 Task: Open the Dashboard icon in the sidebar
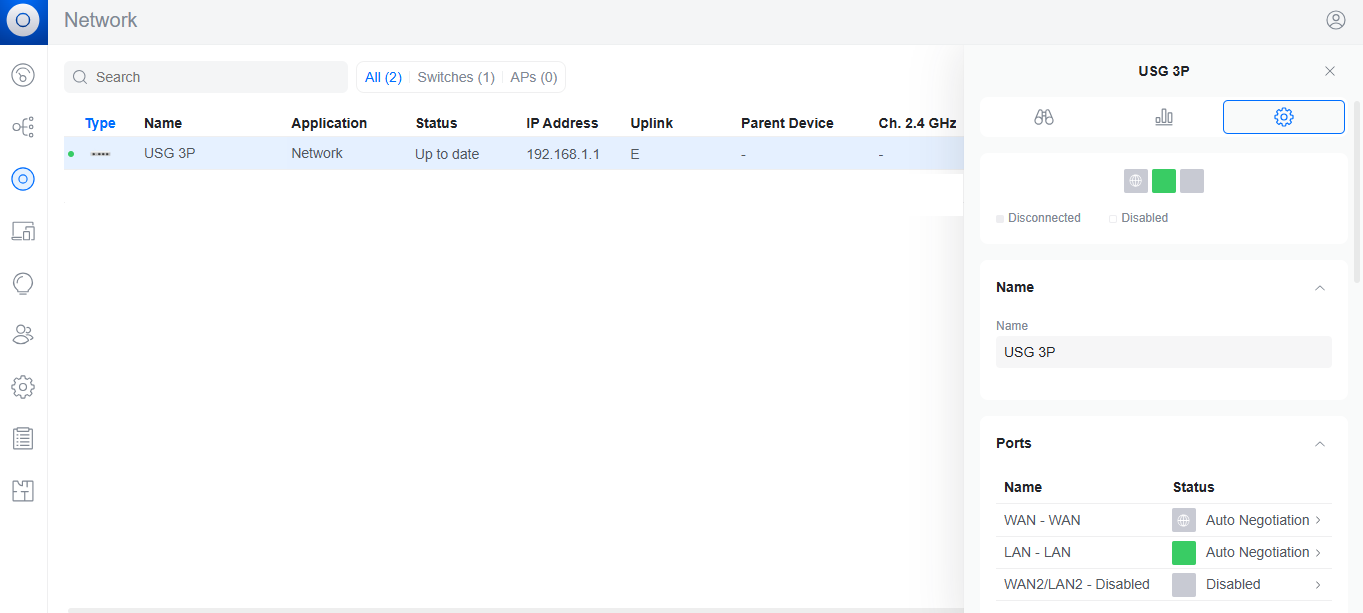[x=23, y=75]
